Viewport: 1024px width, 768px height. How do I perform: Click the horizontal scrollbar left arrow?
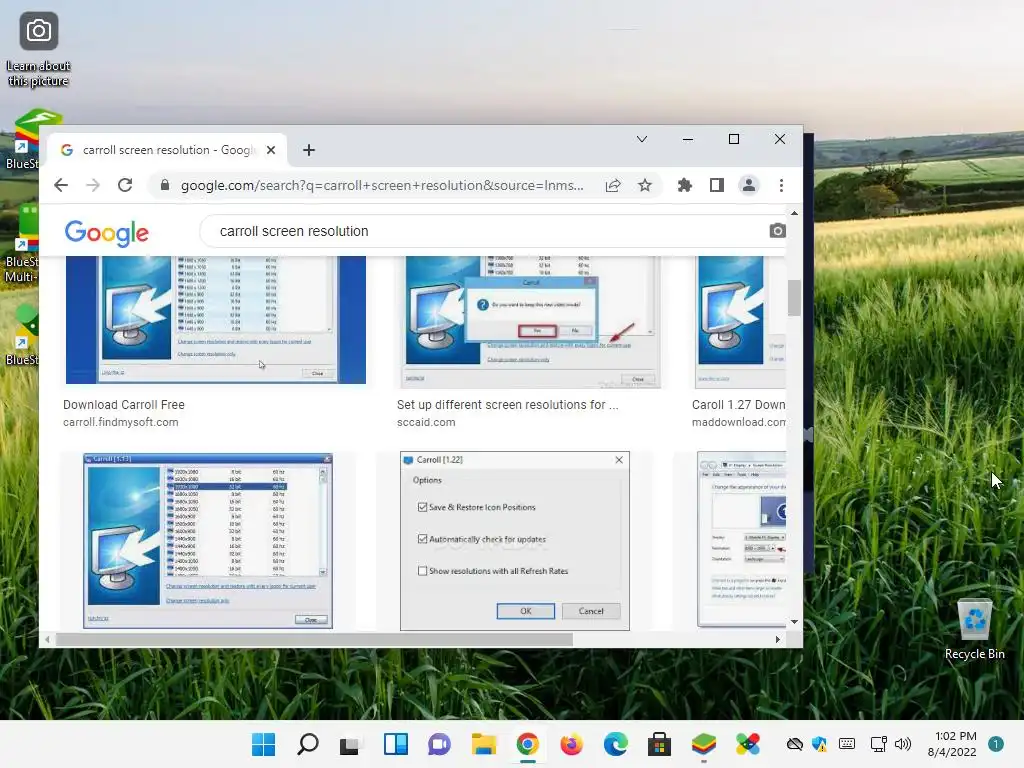coord(48,639)
